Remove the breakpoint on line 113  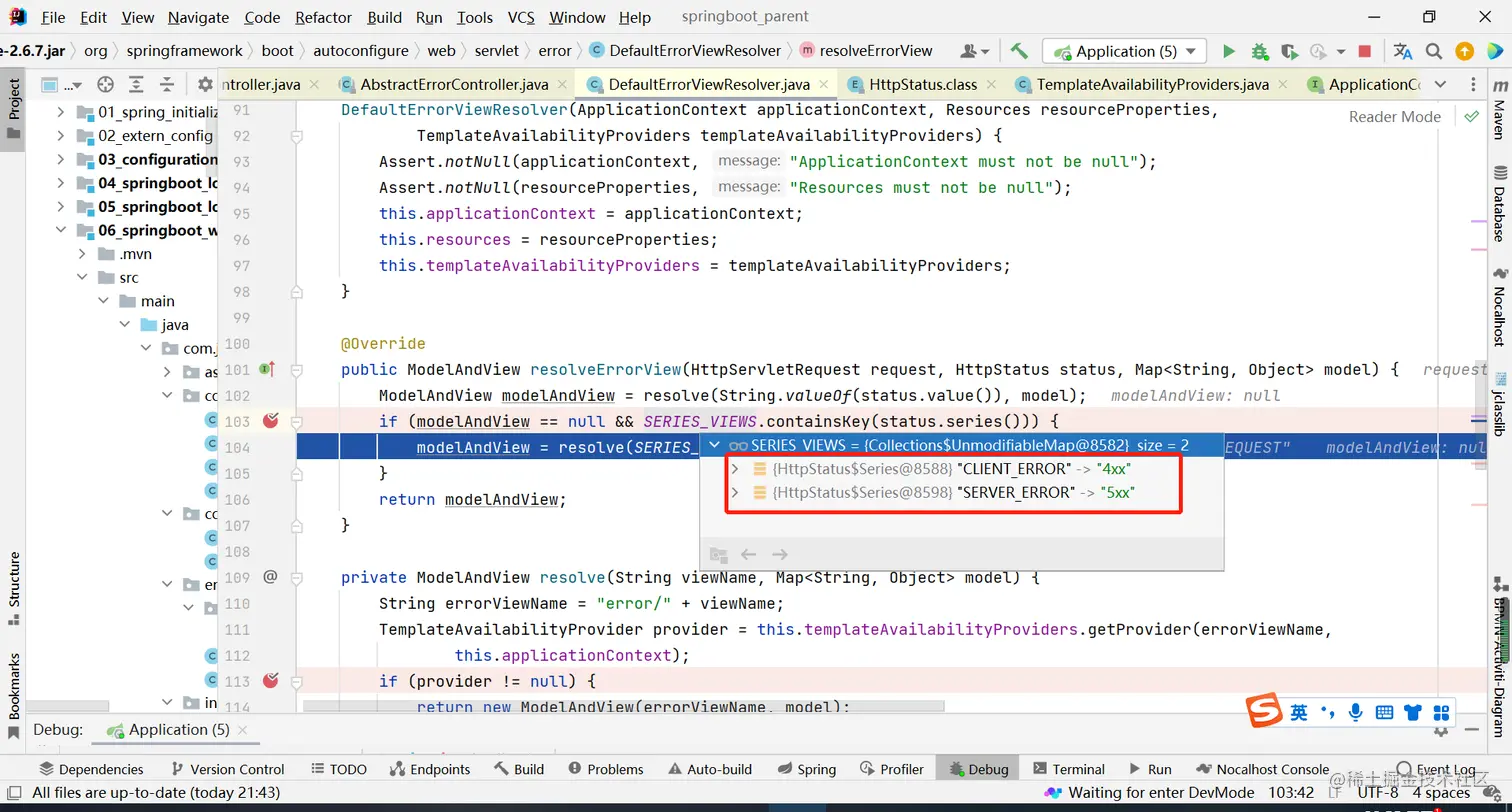270,681
